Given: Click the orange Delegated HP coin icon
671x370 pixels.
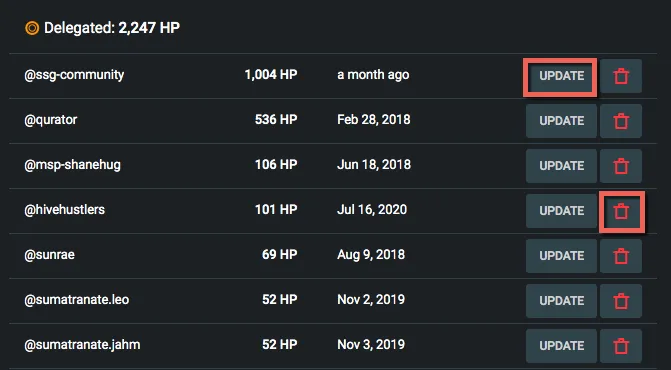Looking at the screenshot, I should coord(32,28).
